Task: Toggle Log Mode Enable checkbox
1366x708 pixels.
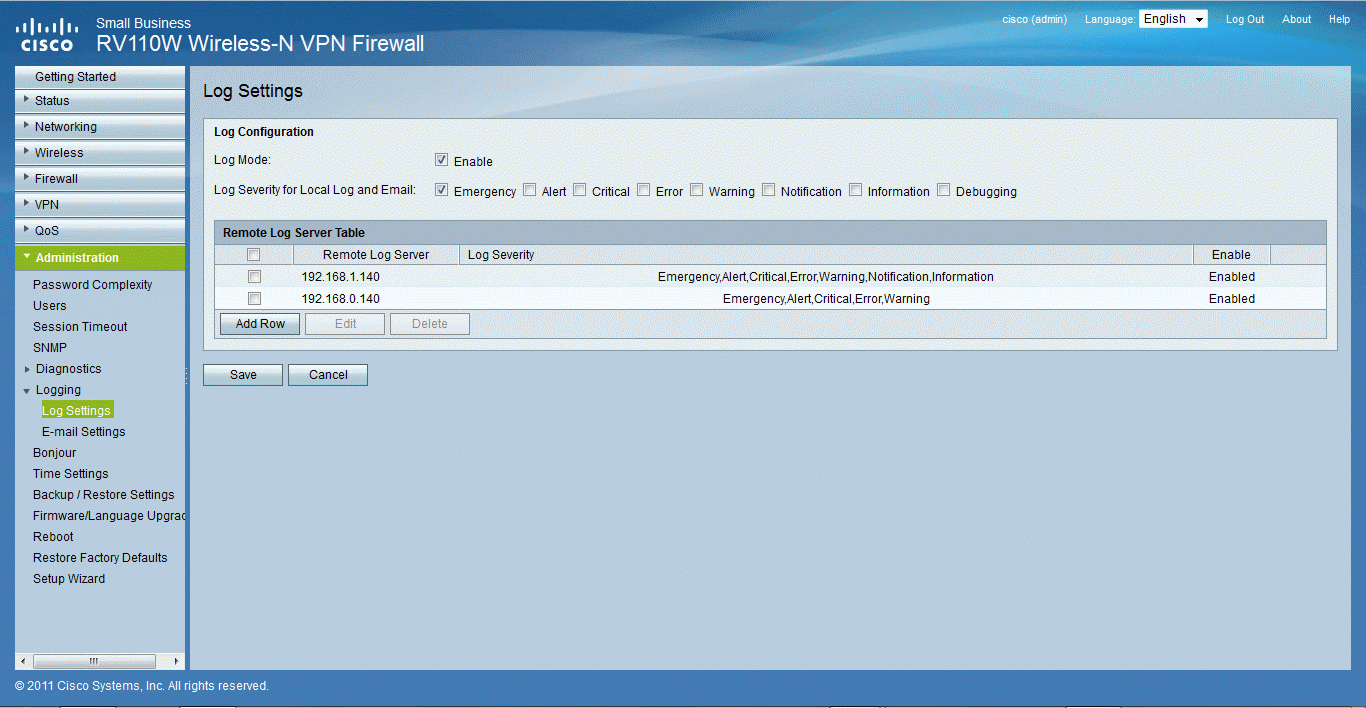Action: 441,160
